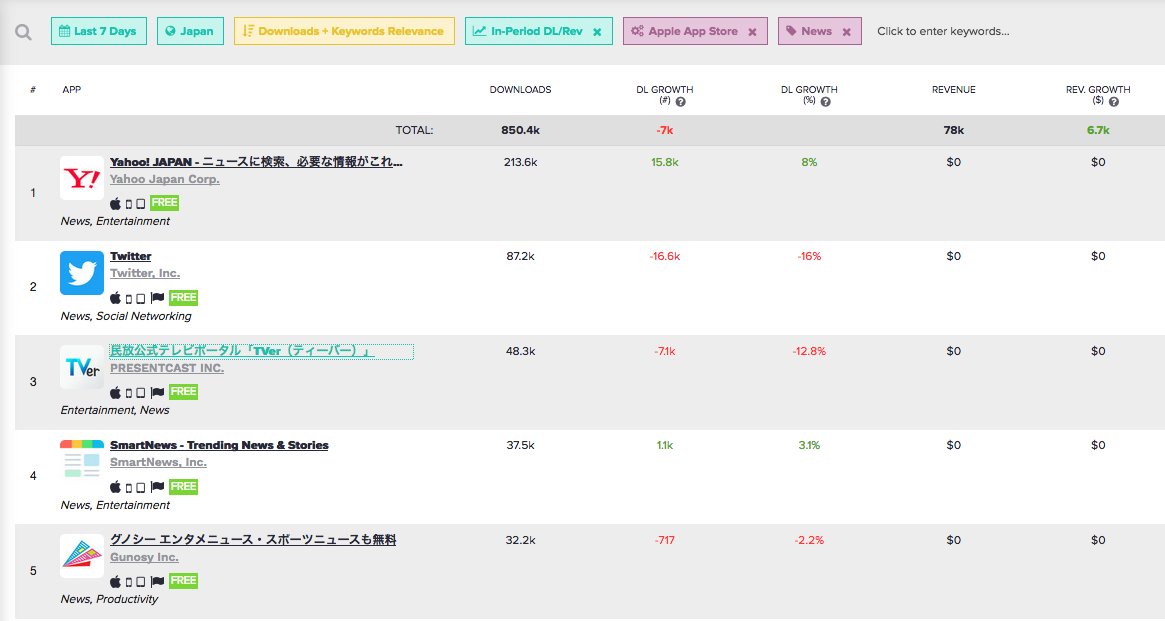Click the FREE badge in TVer row

pos(184,391)
